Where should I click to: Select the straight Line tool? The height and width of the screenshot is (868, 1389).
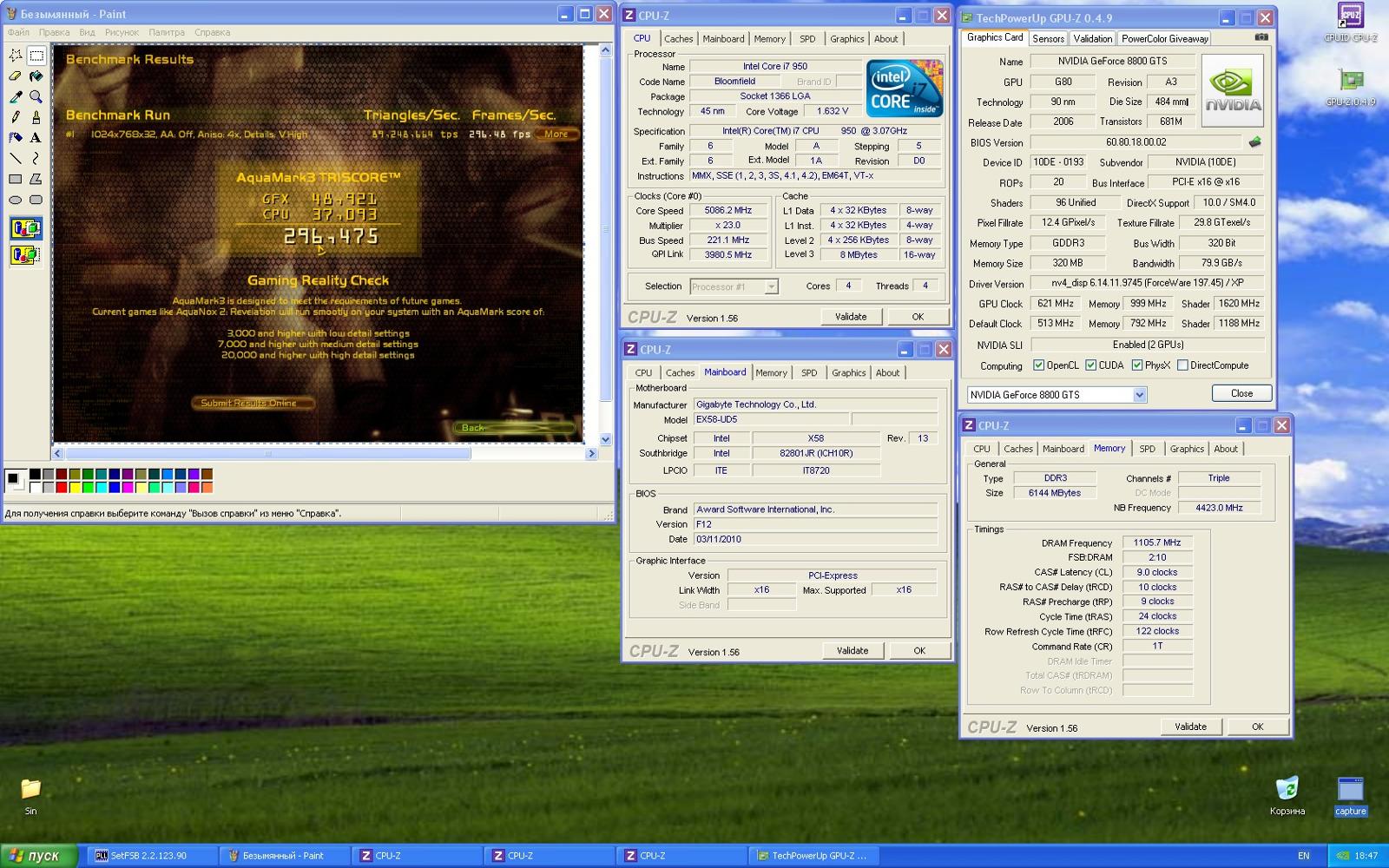click(x=16, y=158)
